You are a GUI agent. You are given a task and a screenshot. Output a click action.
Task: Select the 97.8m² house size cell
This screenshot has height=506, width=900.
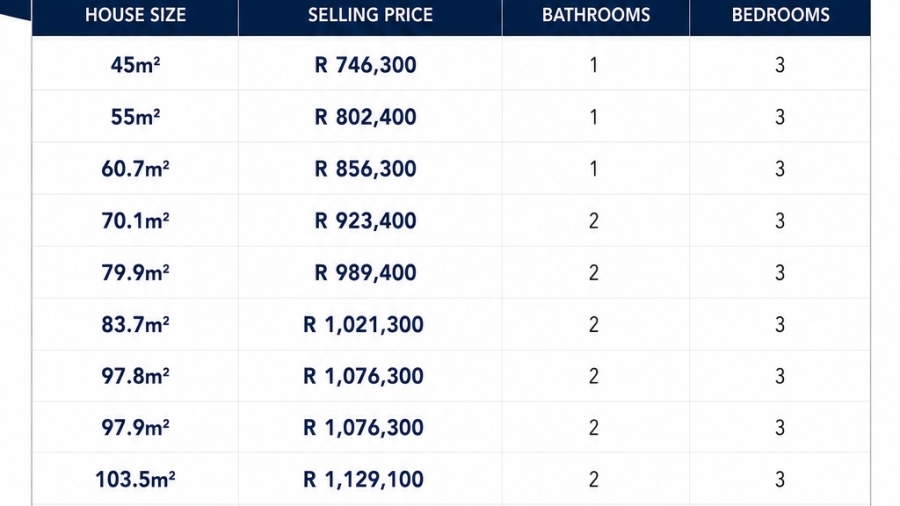(135, 376)
